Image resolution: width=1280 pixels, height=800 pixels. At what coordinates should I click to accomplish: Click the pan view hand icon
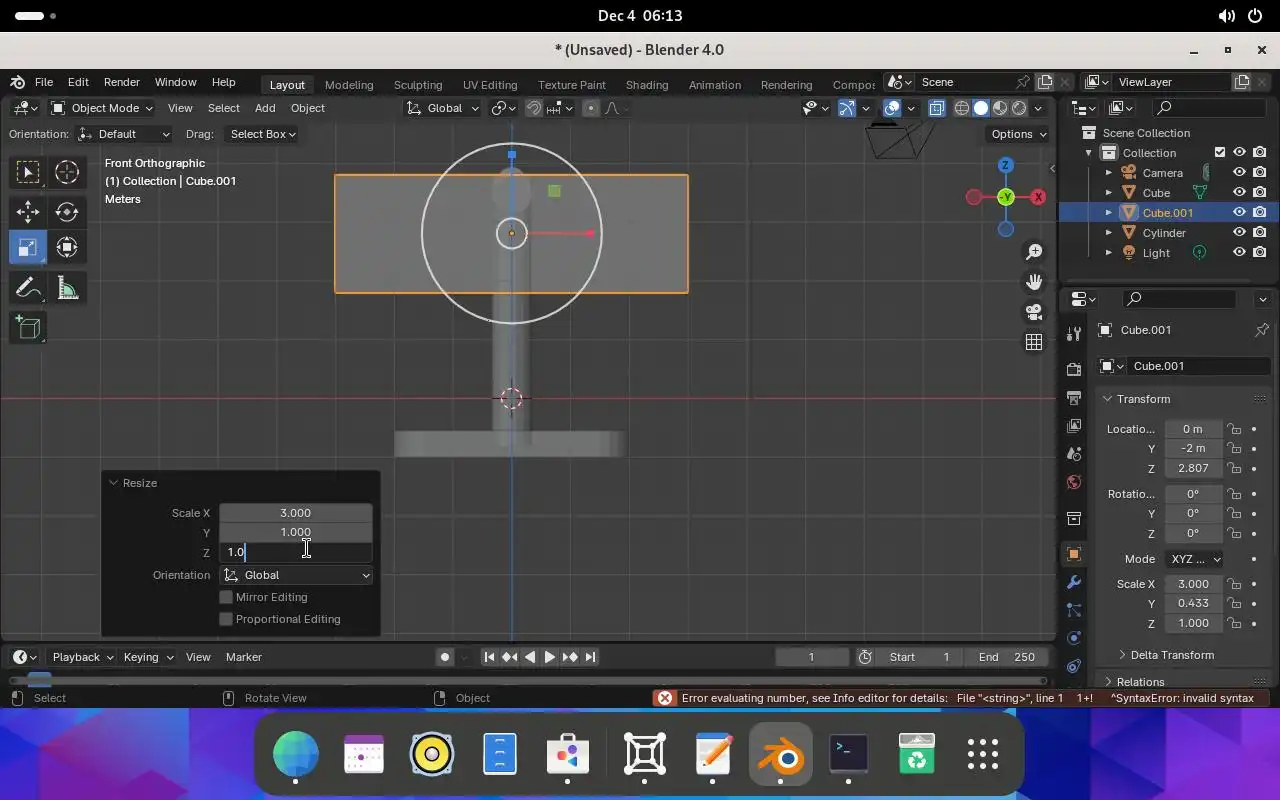point(1034,282)
